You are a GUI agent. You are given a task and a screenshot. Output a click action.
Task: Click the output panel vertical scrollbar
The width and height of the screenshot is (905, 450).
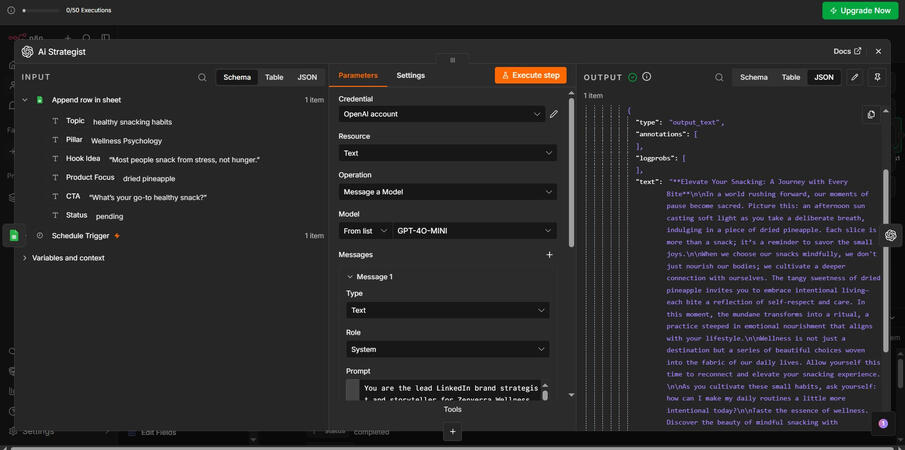coord(886,260)
